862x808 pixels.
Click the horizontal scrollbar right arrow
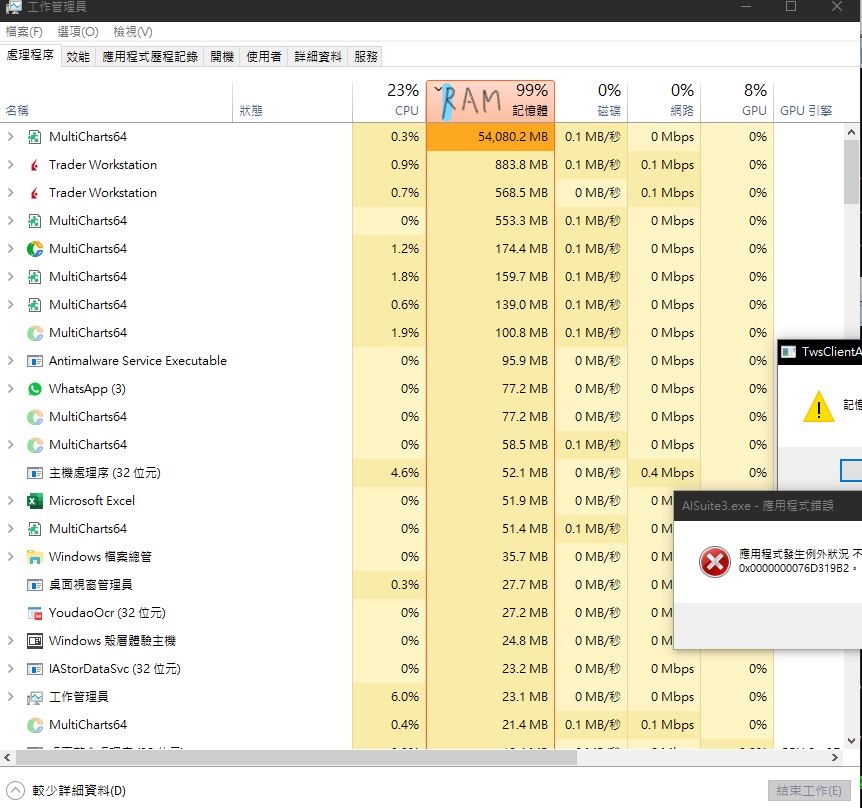tap(835, 758)
